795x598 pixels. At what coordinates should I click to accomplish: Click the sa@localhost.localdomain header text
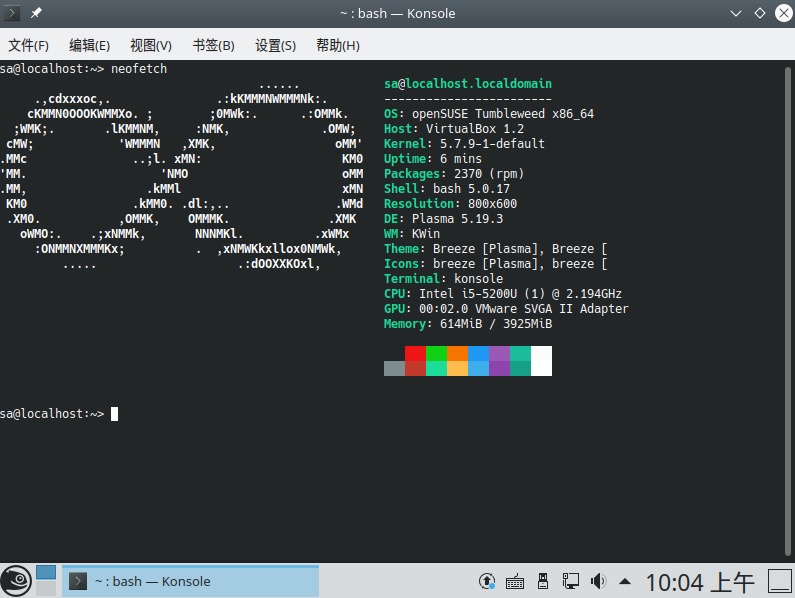click(x=468, y=84)
